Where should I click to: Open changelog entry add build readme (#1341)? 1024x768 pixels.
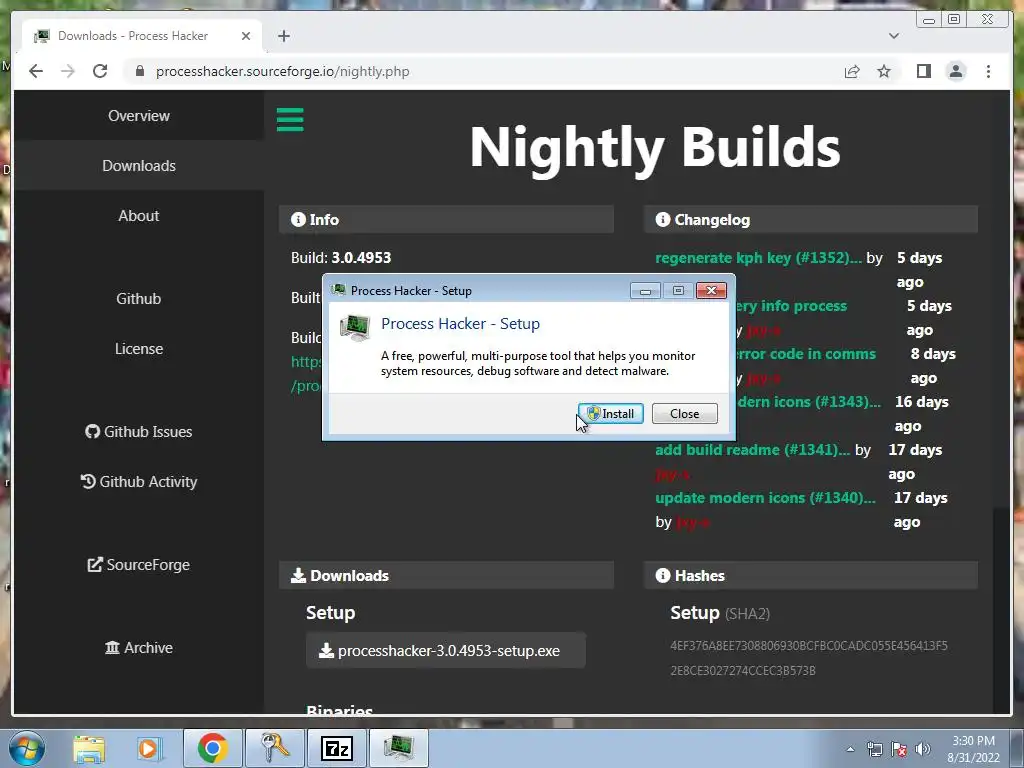pyautogui.click(x=752, y=450)
